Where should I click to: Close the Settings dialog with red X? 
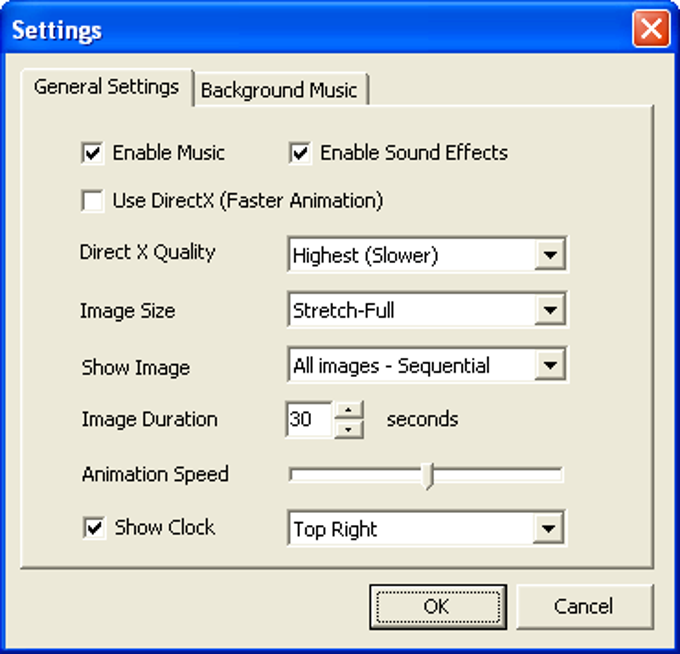pyautogui.click(x=651, y=29)
